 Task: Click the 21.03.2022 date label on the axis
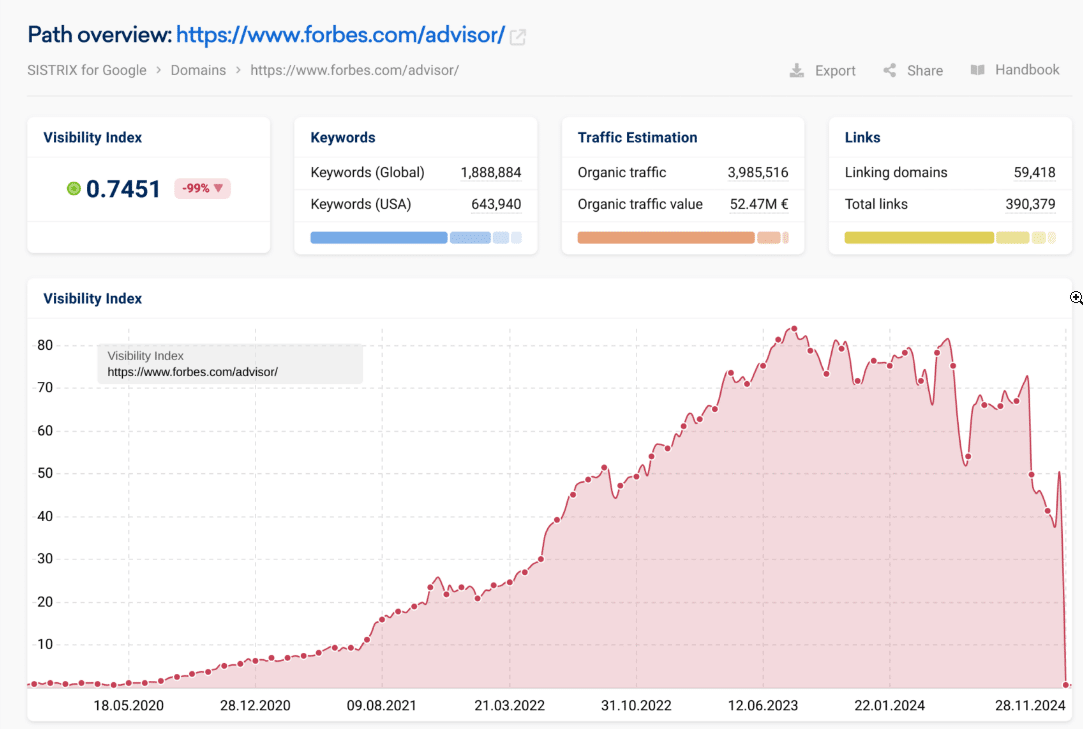coord(510,706)
